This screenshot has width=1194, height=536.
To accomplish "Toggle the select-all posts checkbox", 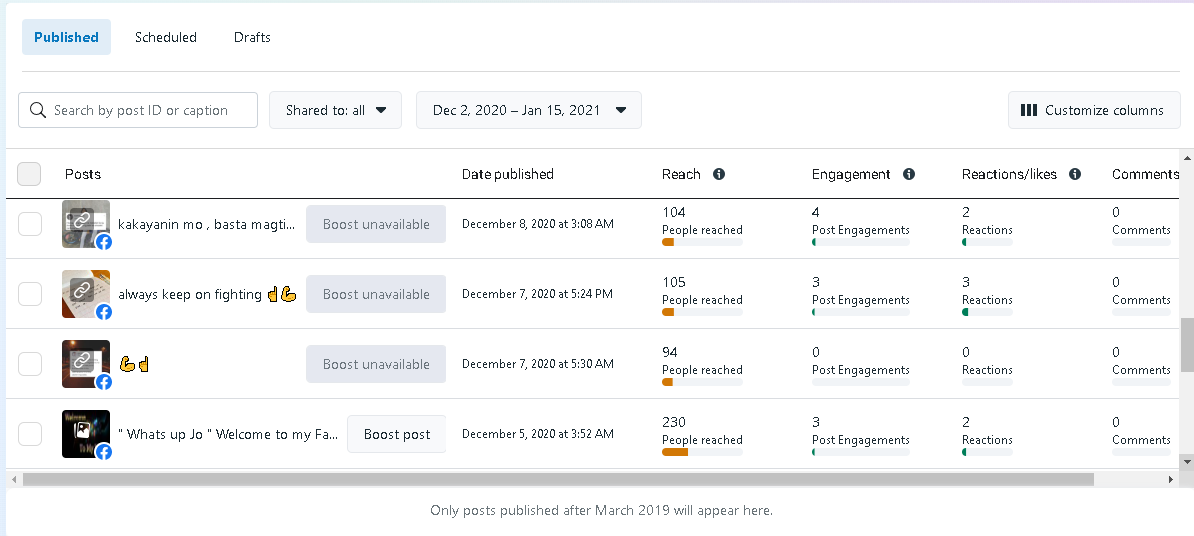I will pos(30,174).
